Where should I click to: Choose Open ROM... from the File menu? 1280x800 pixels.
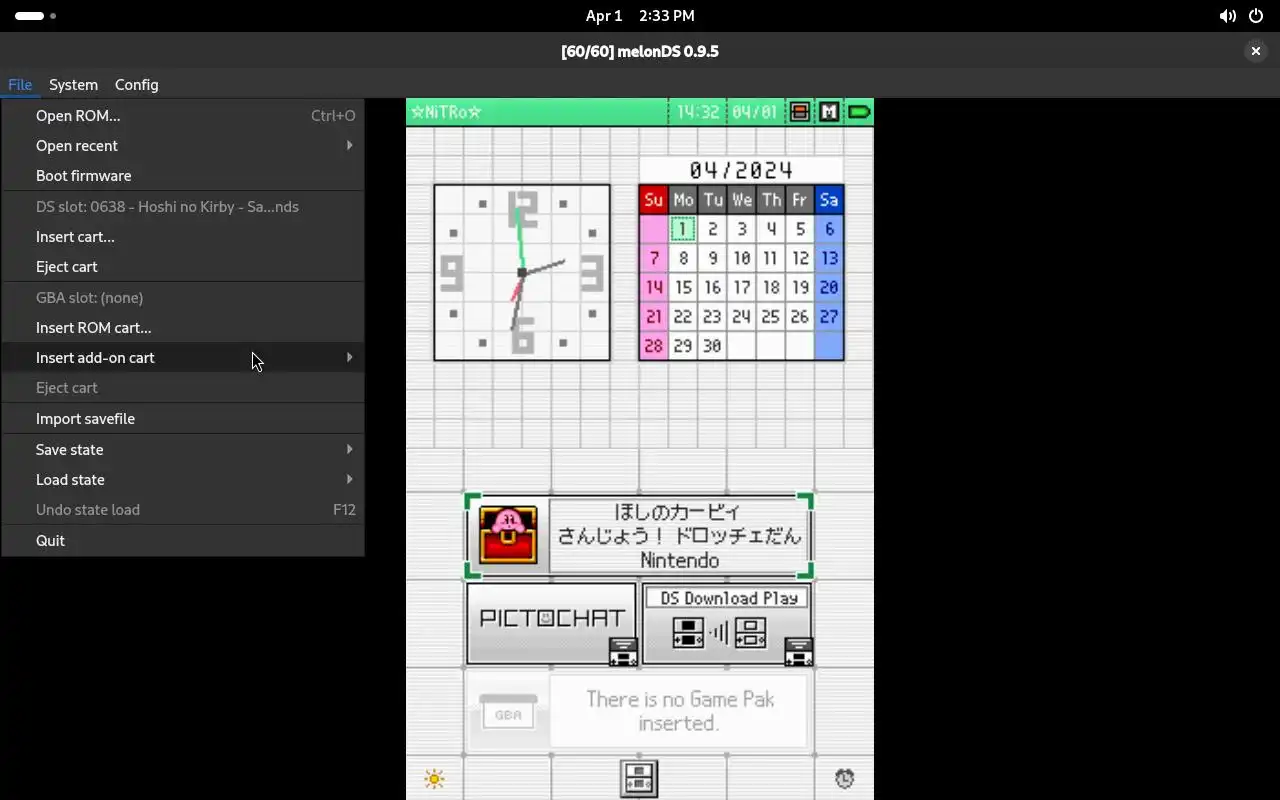coord(182,116)
